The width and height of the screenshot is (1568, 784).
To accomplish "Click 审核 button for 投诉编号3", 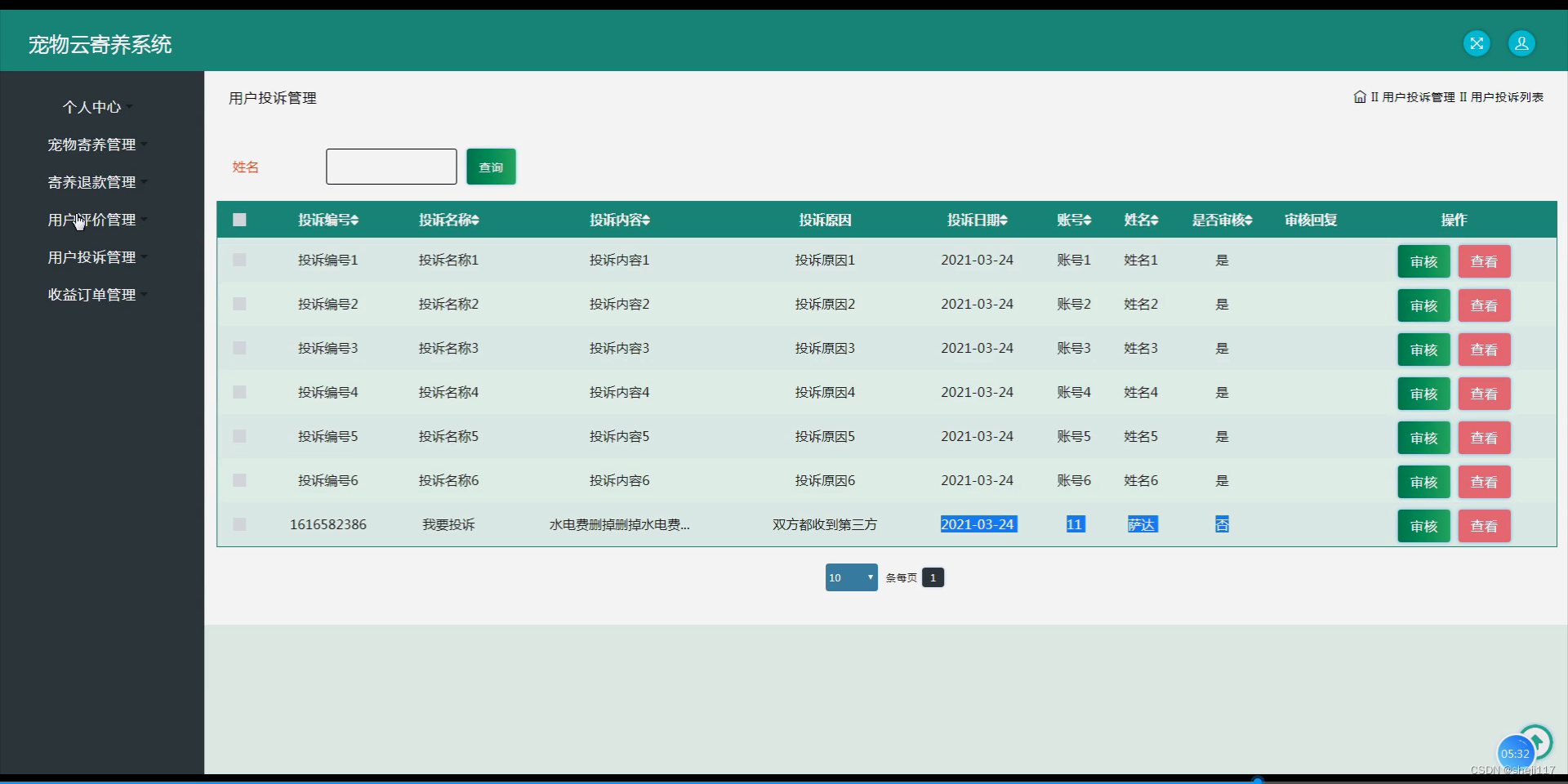I will point(1423,350).
